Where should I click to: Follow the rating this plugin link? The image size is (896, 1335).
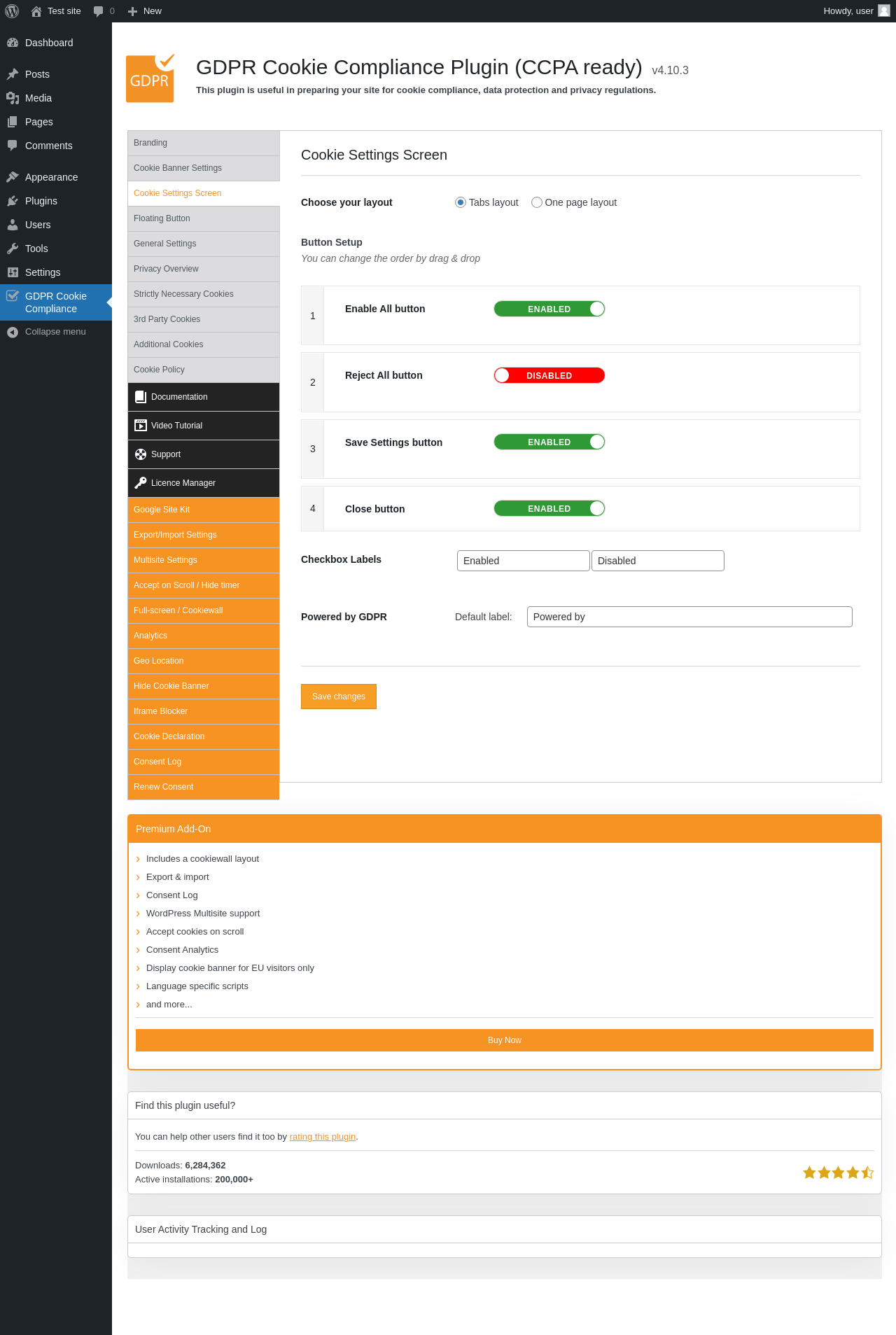[323, 1137]
